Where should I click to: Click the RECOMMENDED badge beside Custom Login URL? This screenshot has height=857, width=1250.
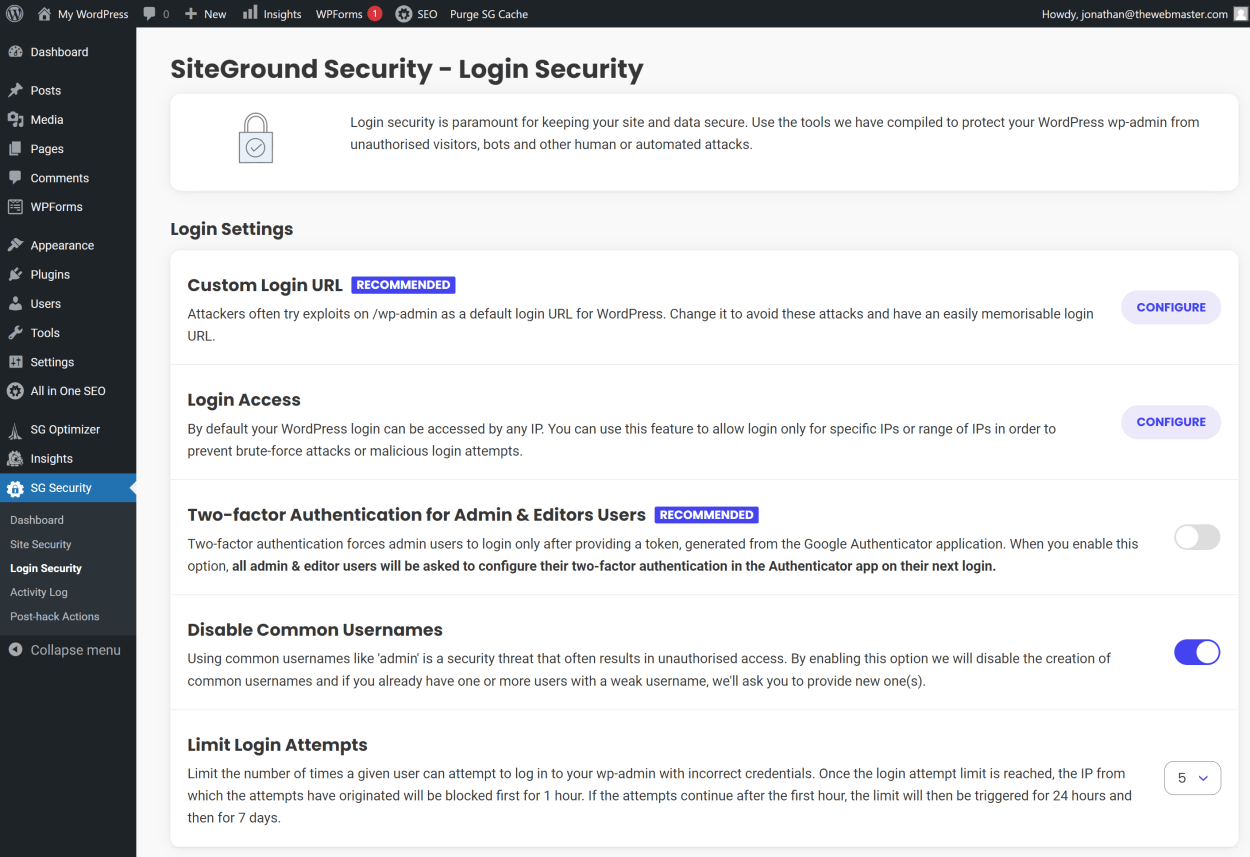point(403,285)
